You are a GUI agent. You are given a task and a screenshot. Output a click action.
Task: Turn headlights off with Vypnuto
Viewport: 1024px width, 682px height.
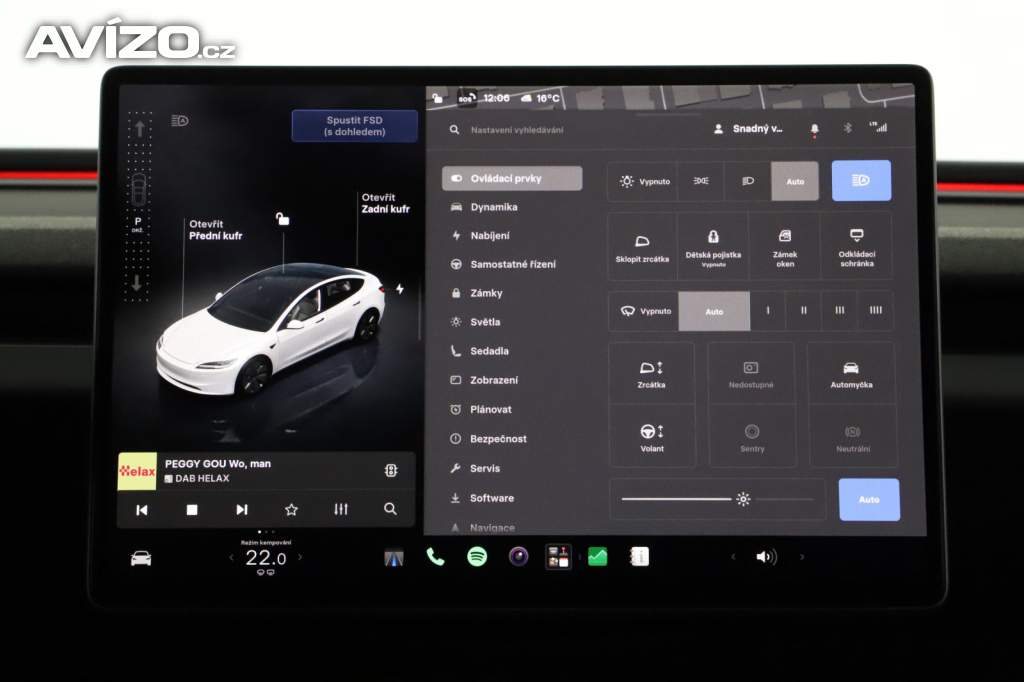[643, 181]
